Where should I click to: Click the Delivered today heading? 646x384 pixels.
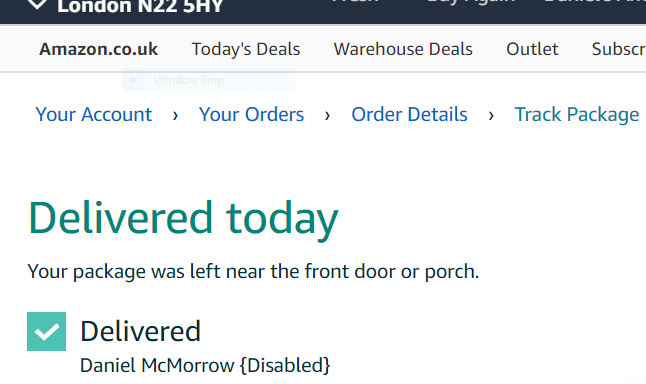183,220
